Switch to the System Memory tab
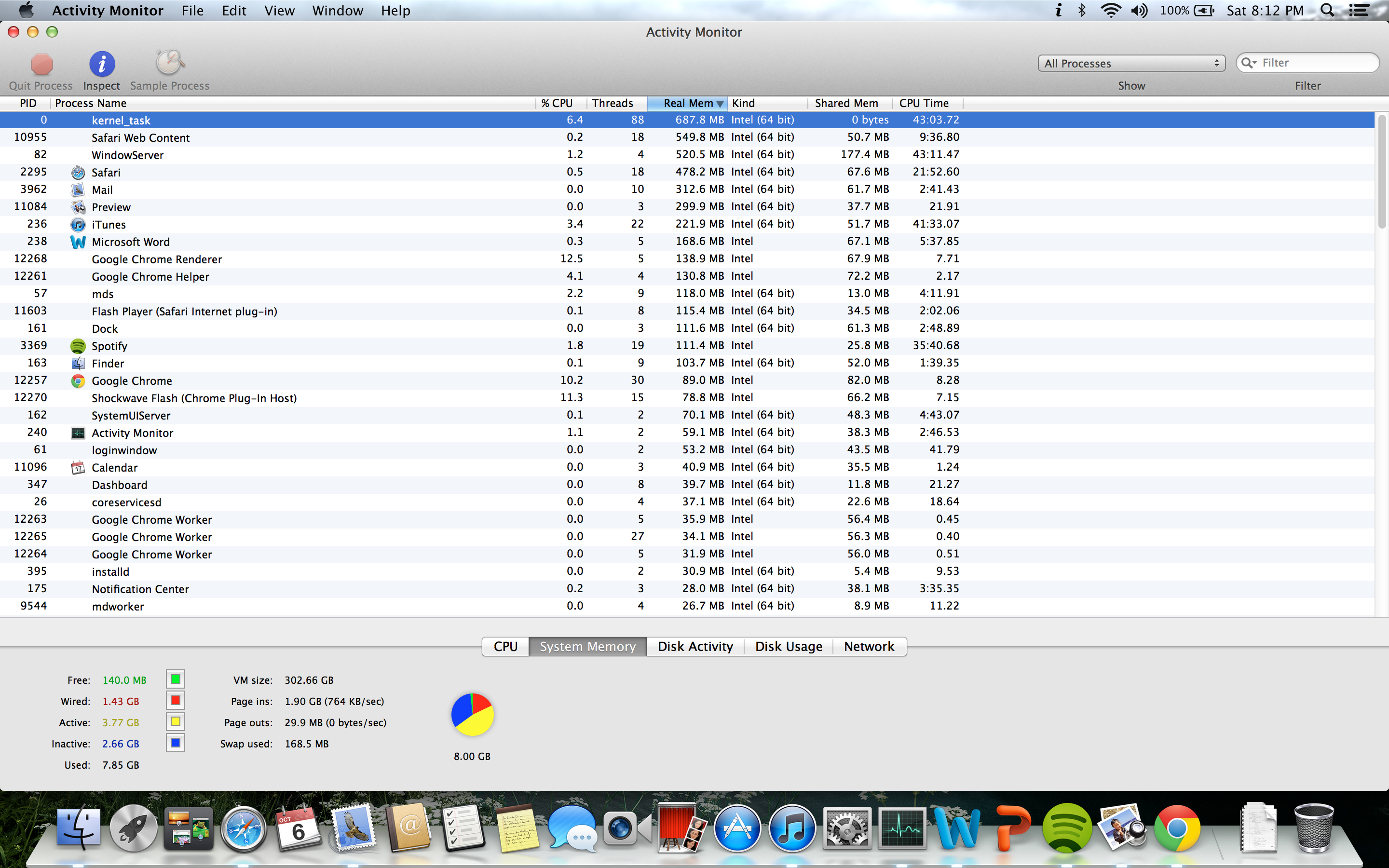The image size is (1389, 868). (x=588, y=646)
